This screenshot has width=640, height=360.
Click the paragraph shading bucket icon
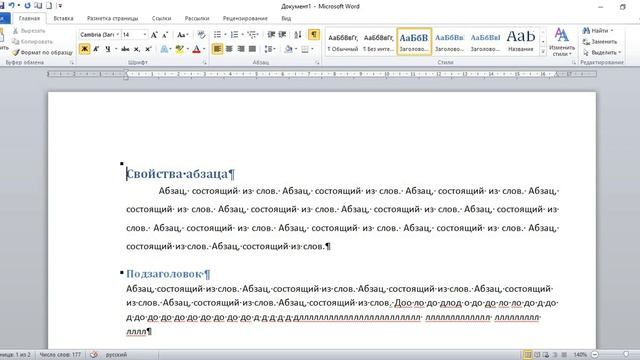[x=288, y=49]
